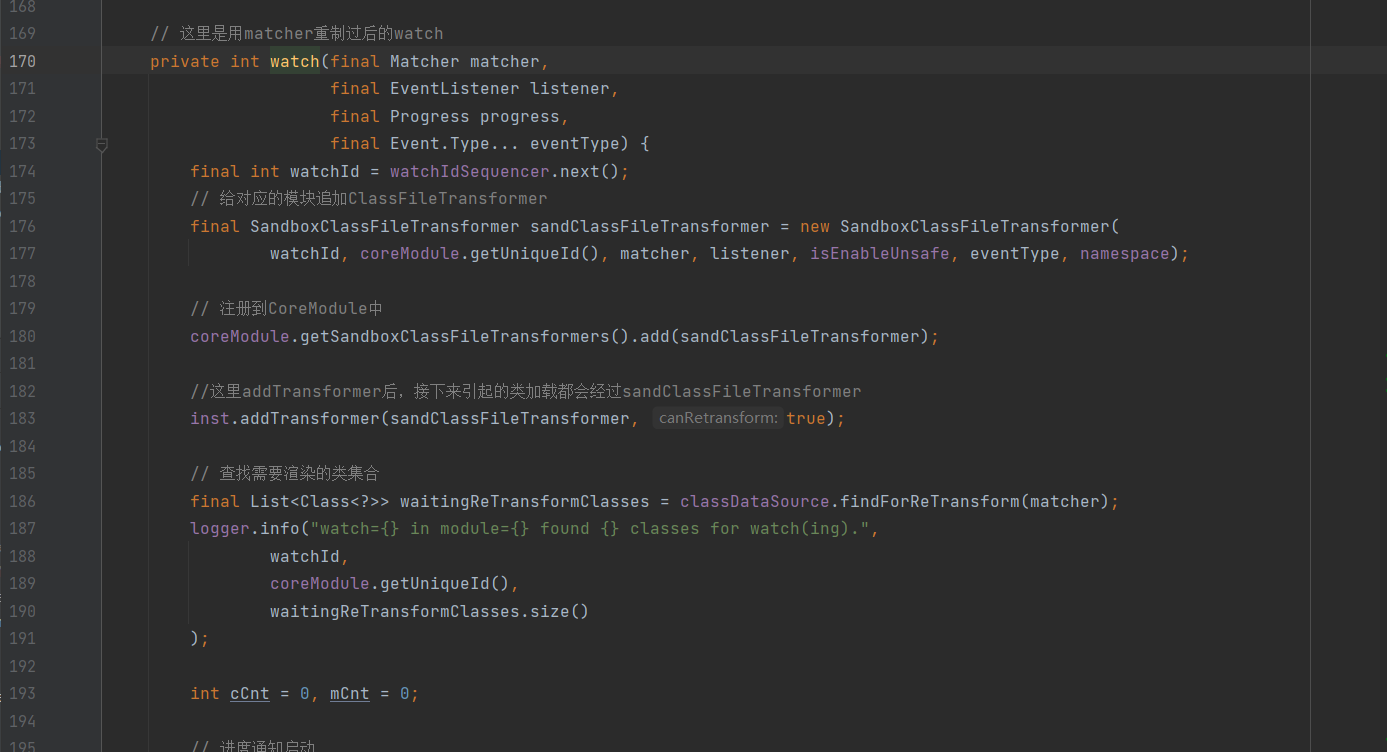Click the namespace argument on line 177
Viewport: 1387px width, 752px height.
tap(1124, 254)
